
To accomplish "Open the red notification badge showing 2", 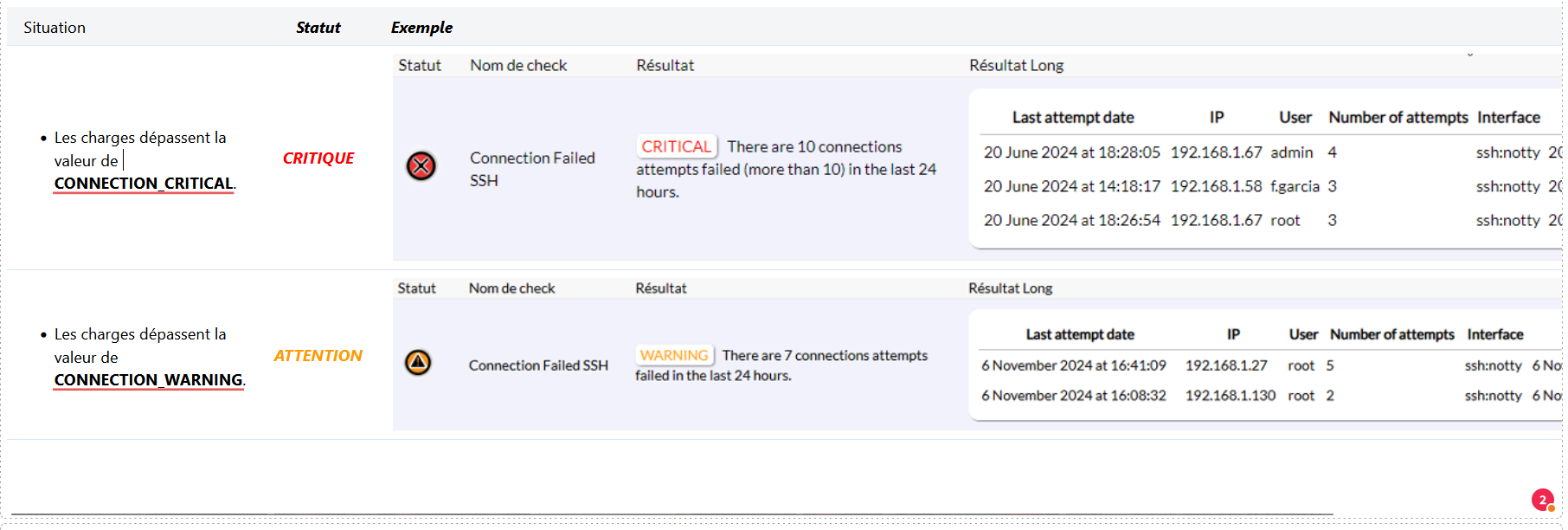I will pyautogui.click(x=1542, y=500).
